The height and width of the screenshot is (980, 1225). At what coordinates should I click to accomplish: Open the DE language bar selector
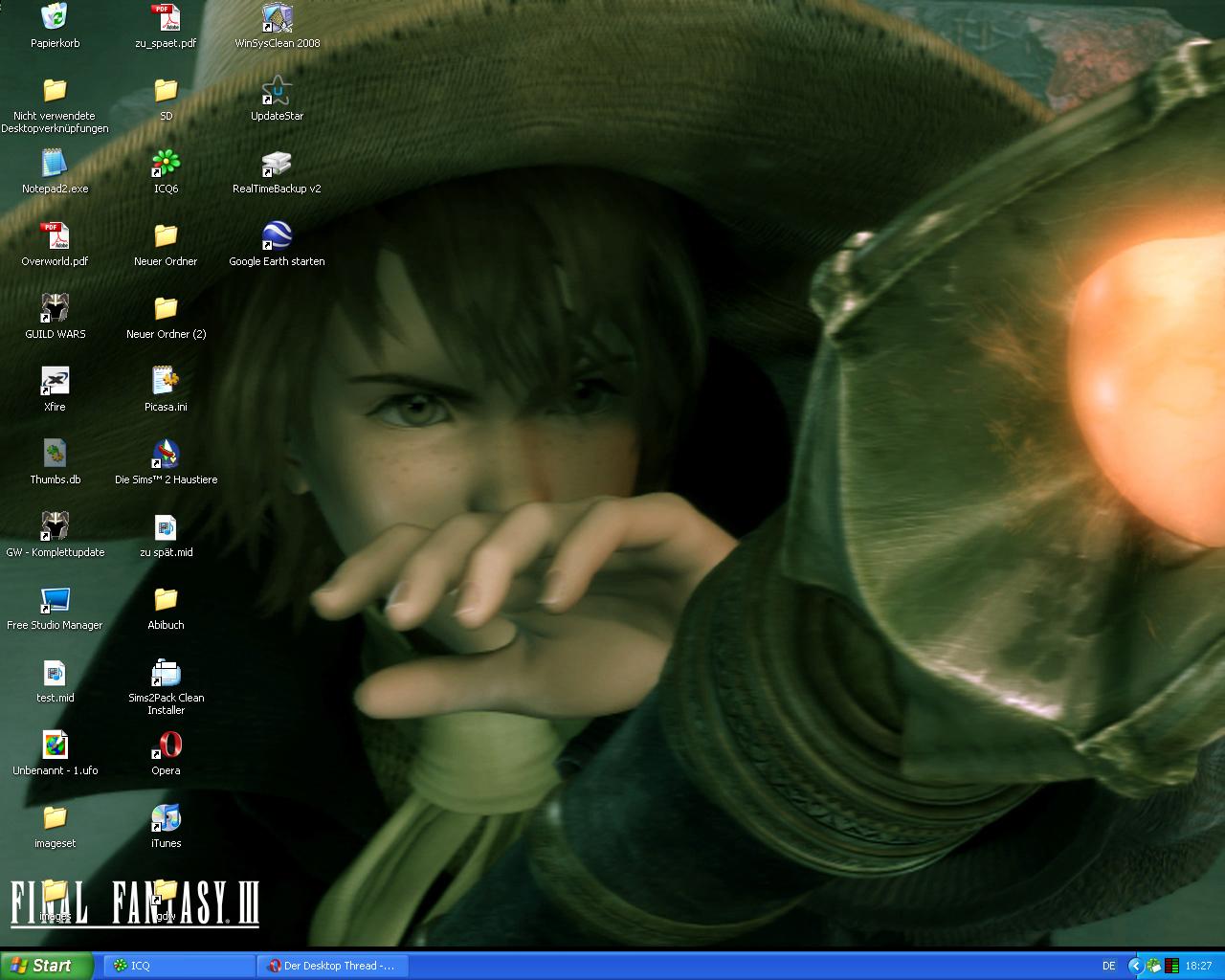point(1108,966)
